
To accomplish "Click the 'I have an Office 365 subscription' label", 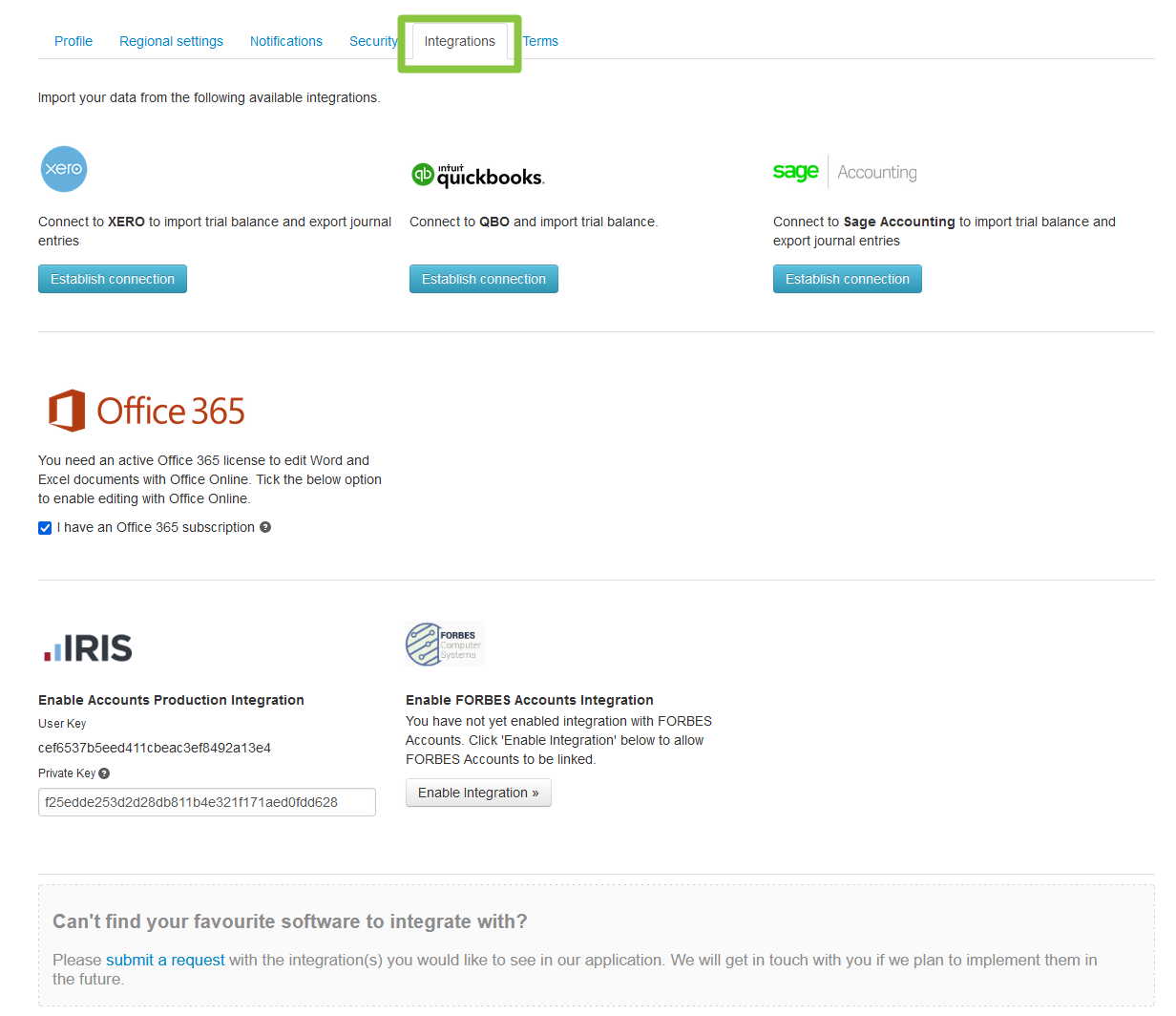I will click(156, 527).
